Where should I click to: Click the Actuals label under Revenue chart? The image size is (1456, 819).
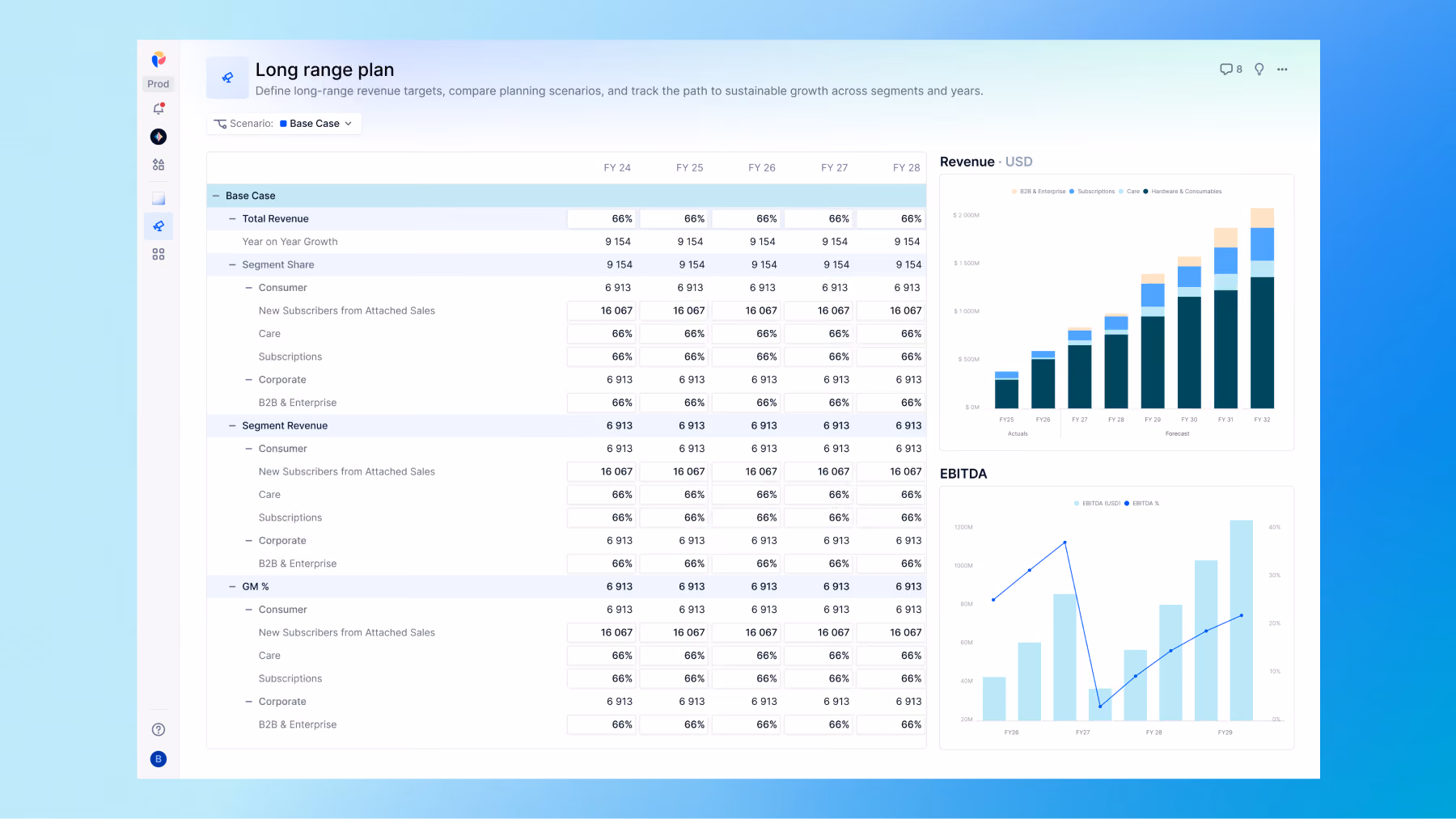[x=1018, y=434]
